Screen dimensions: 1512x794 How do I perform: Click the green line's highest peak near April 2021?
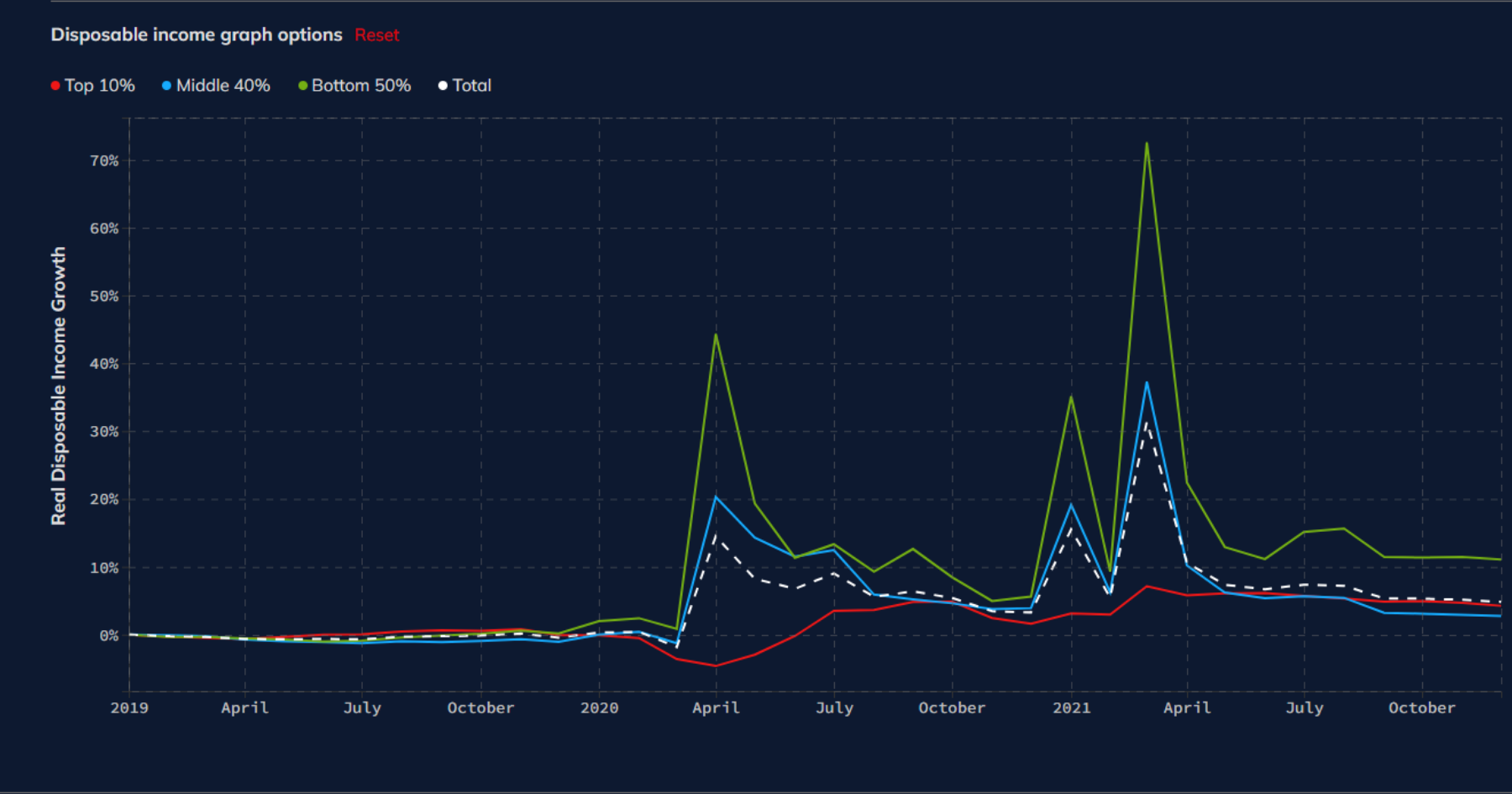tap(1147, 145)
